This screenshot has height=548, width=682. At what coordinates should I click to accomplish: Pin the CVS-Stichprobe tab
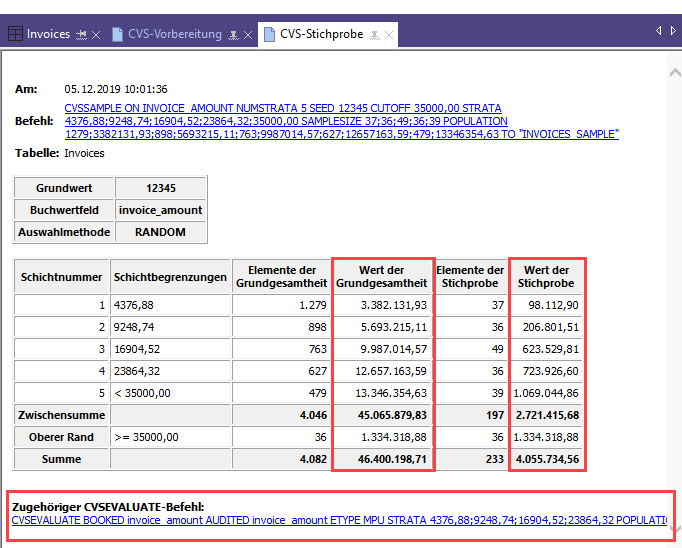(x=374, y=35)
